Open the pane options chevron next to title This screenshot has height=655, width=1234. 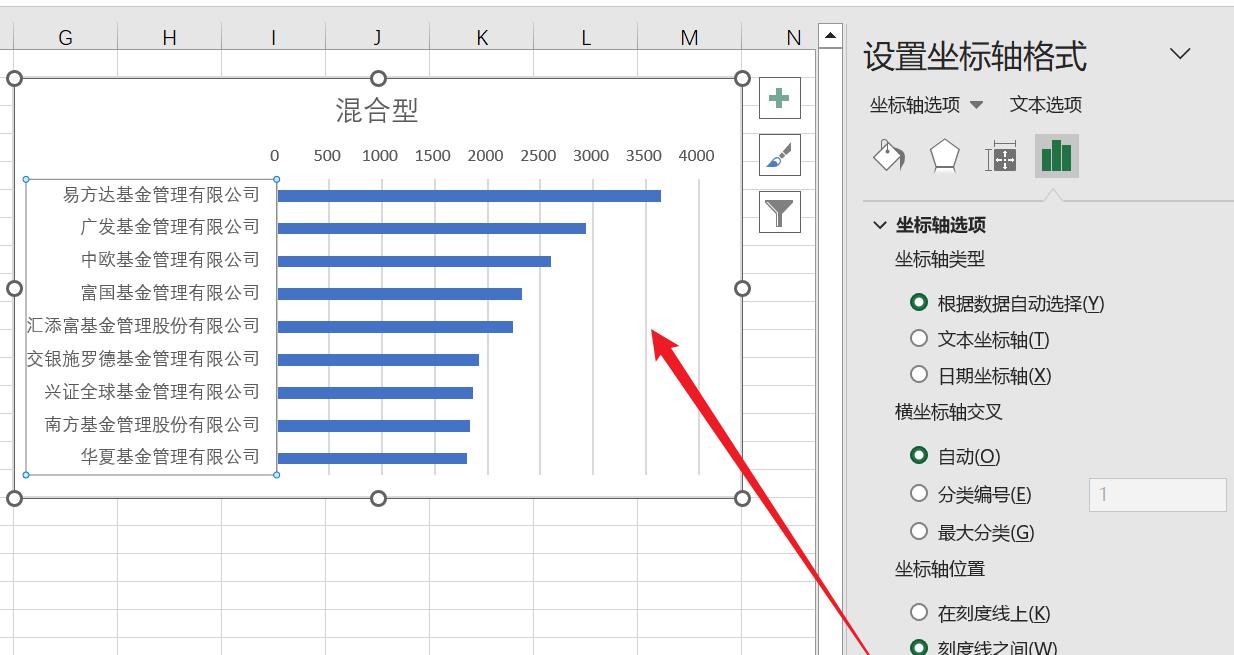1180,54
